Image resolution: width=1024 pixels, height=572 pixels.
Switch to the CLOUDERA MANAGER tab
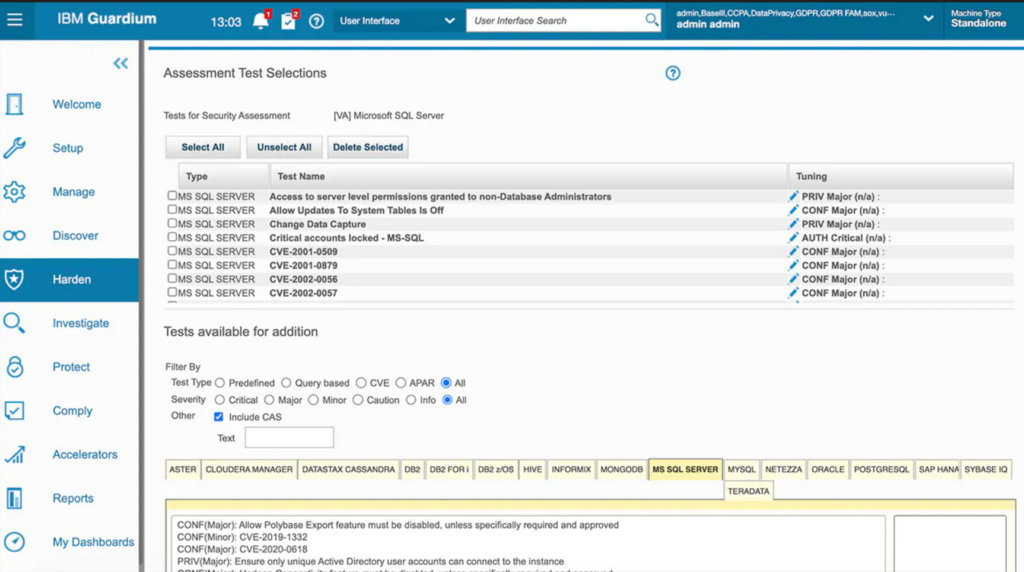[x=249, y=469]
